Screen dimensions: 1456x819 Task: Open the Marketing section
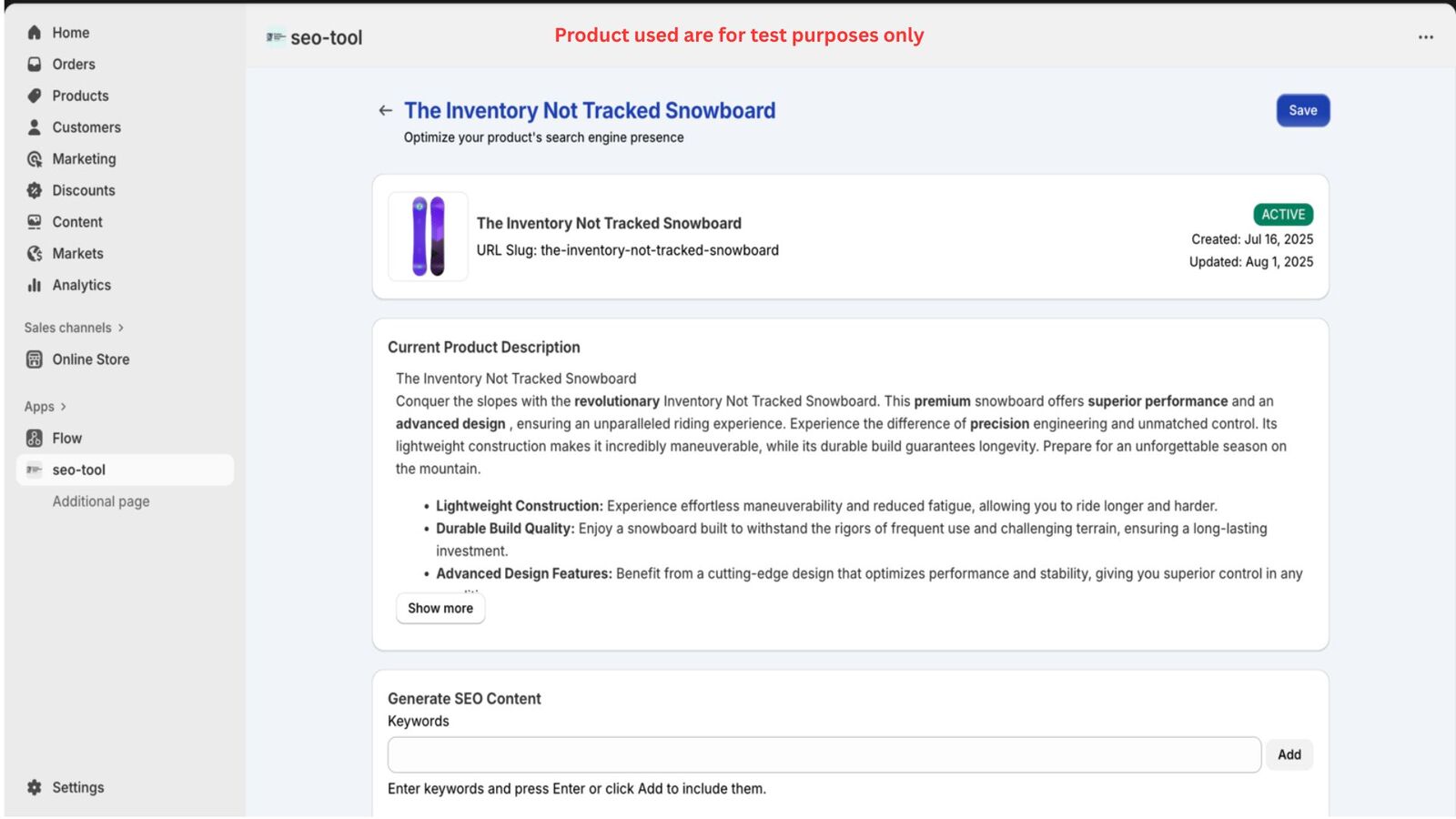point(34,158)
